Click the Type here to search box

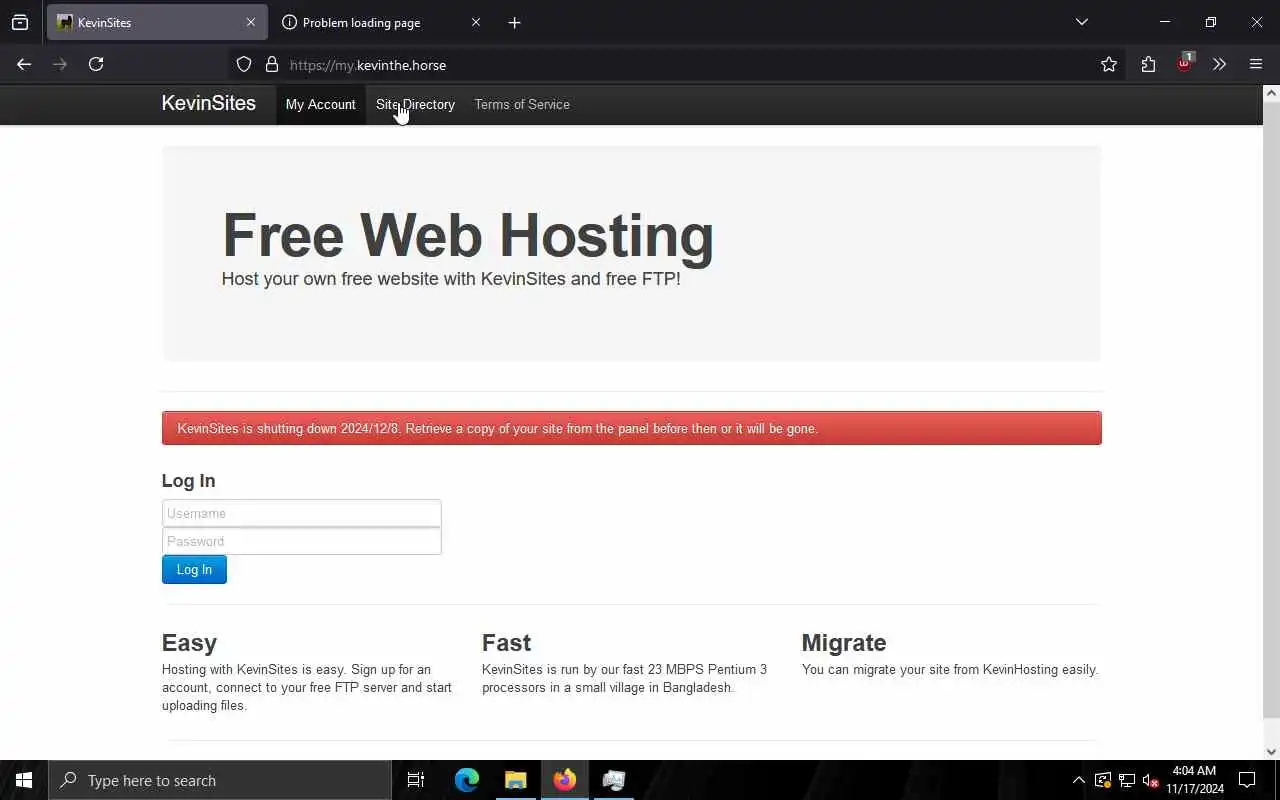click(x=220, y=780)
